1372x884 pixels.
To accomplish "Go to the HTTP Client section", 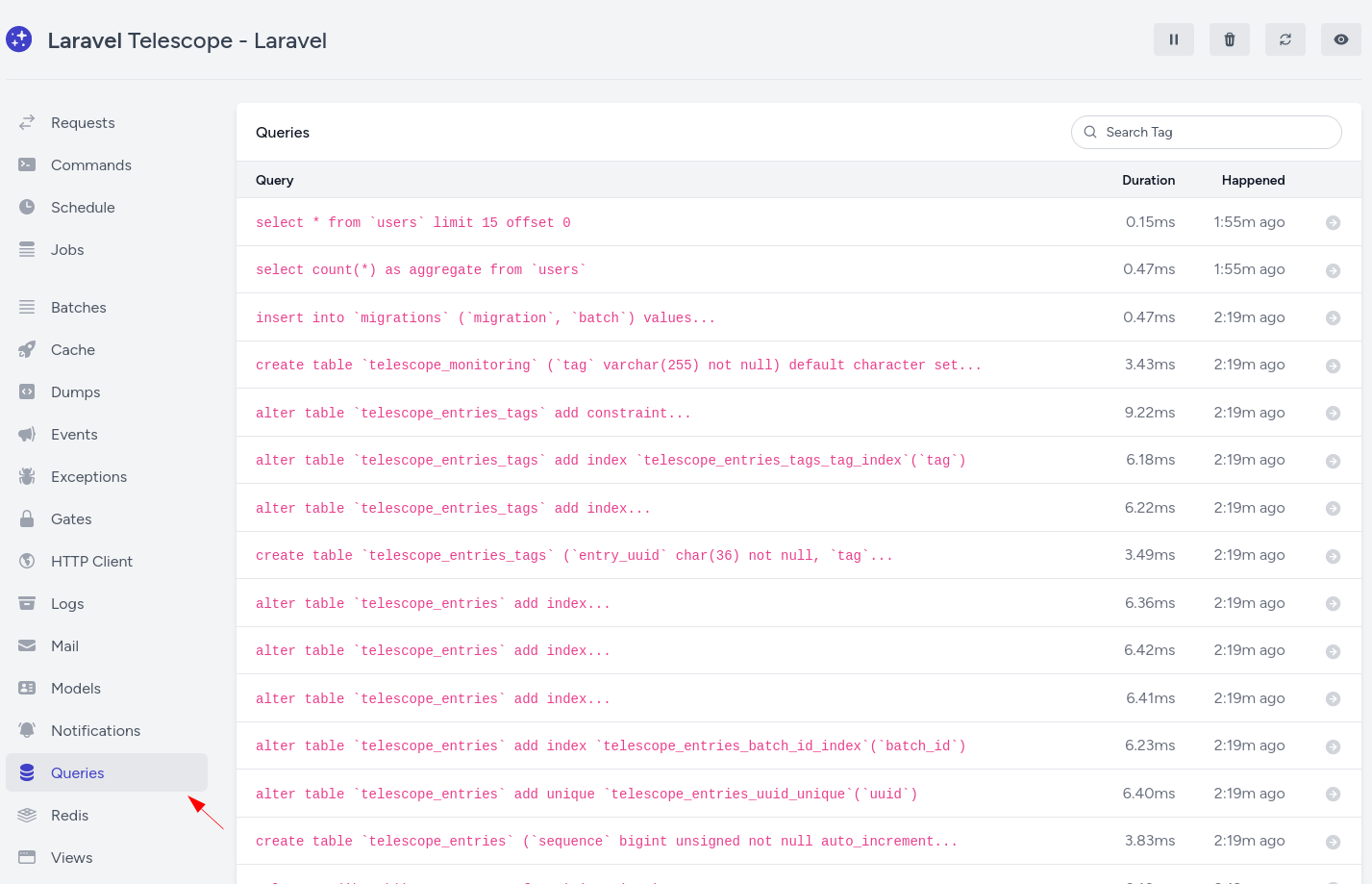I will [x=107, y=561].
